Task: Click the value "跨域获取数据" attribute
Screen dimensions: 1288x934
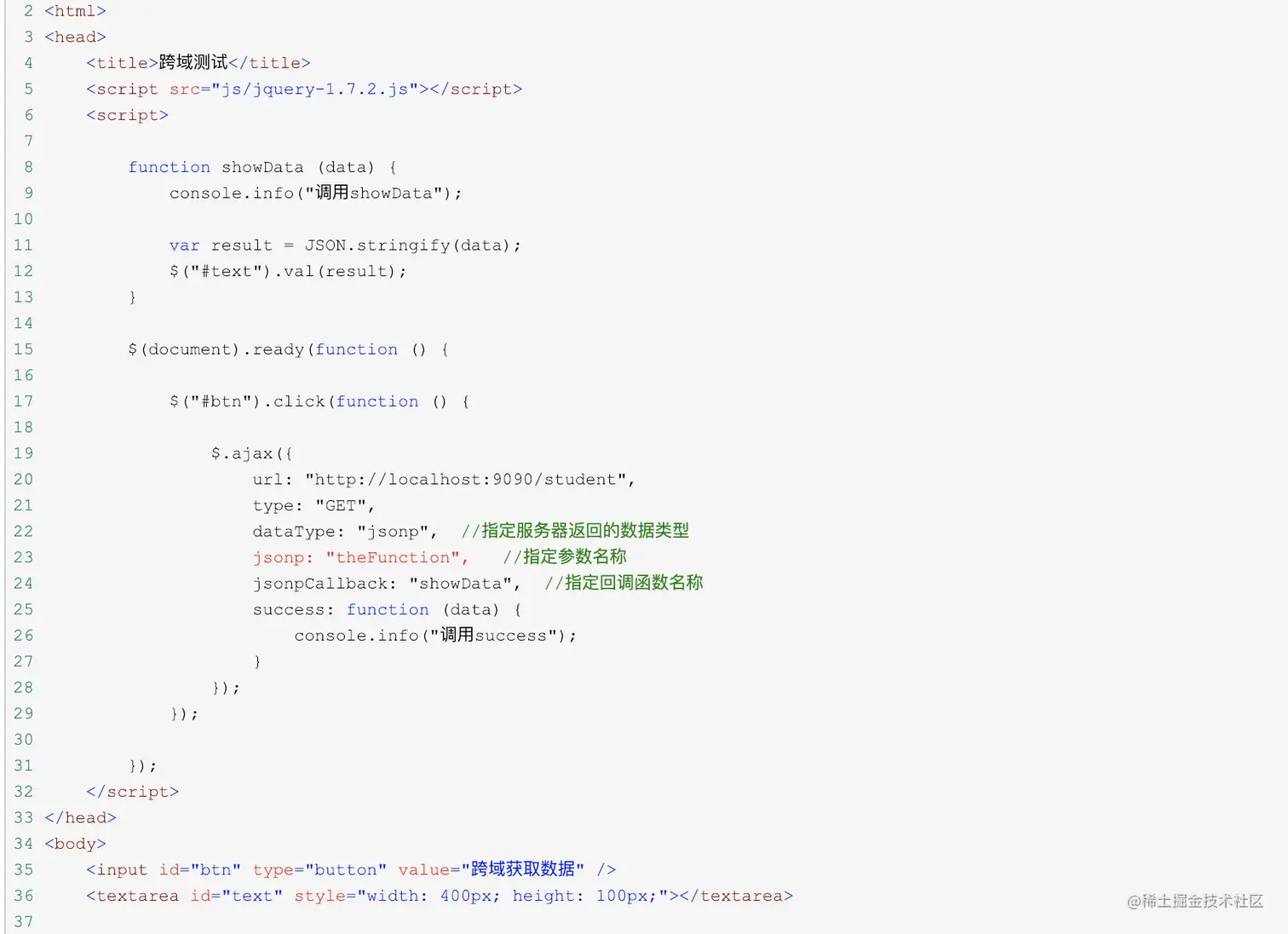Action: point(492,869)
